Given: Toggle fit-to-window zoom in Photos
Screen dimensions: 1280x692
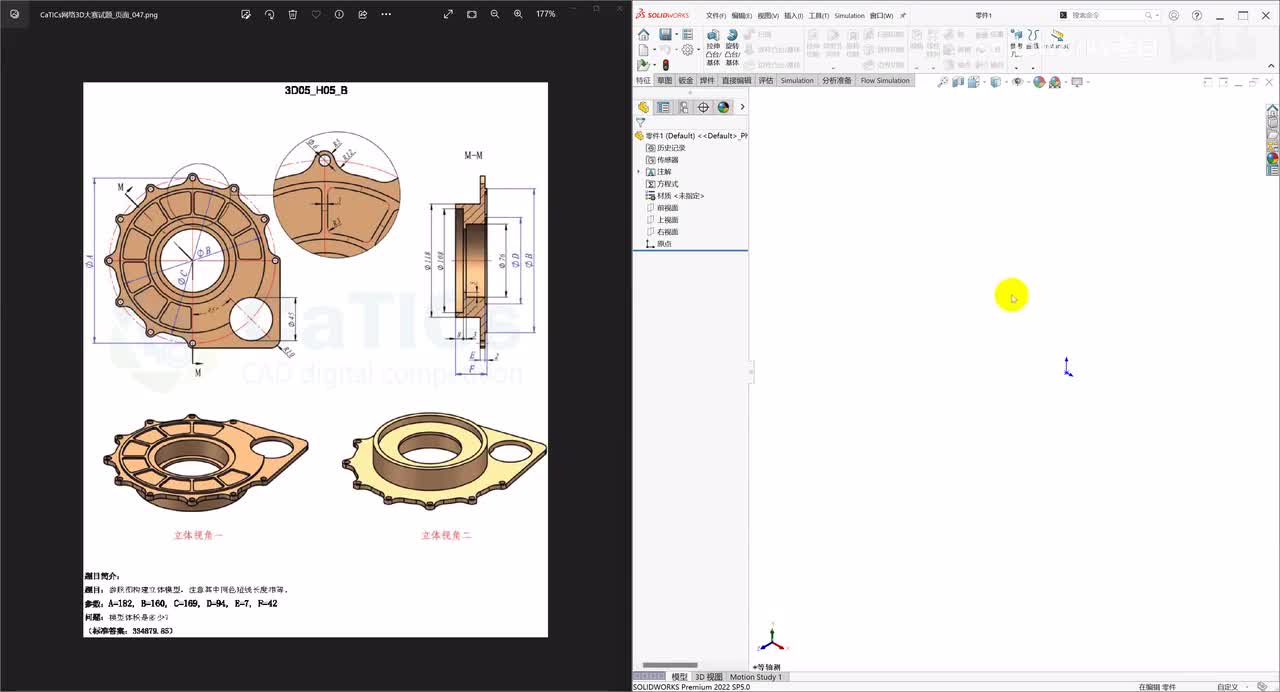Looking at the screenshot, I should [x=472, y=14].
